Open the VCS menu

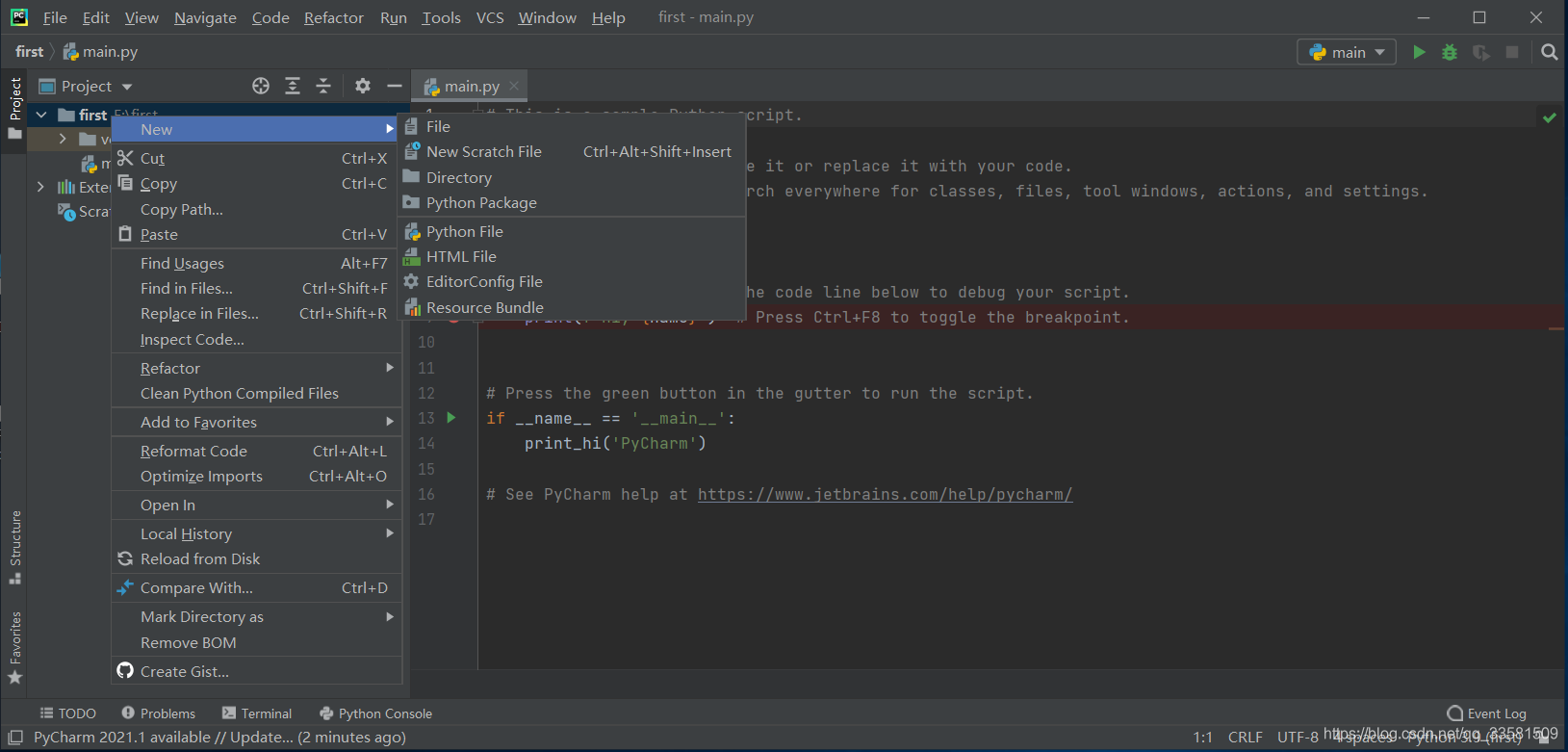pos(490,17)
